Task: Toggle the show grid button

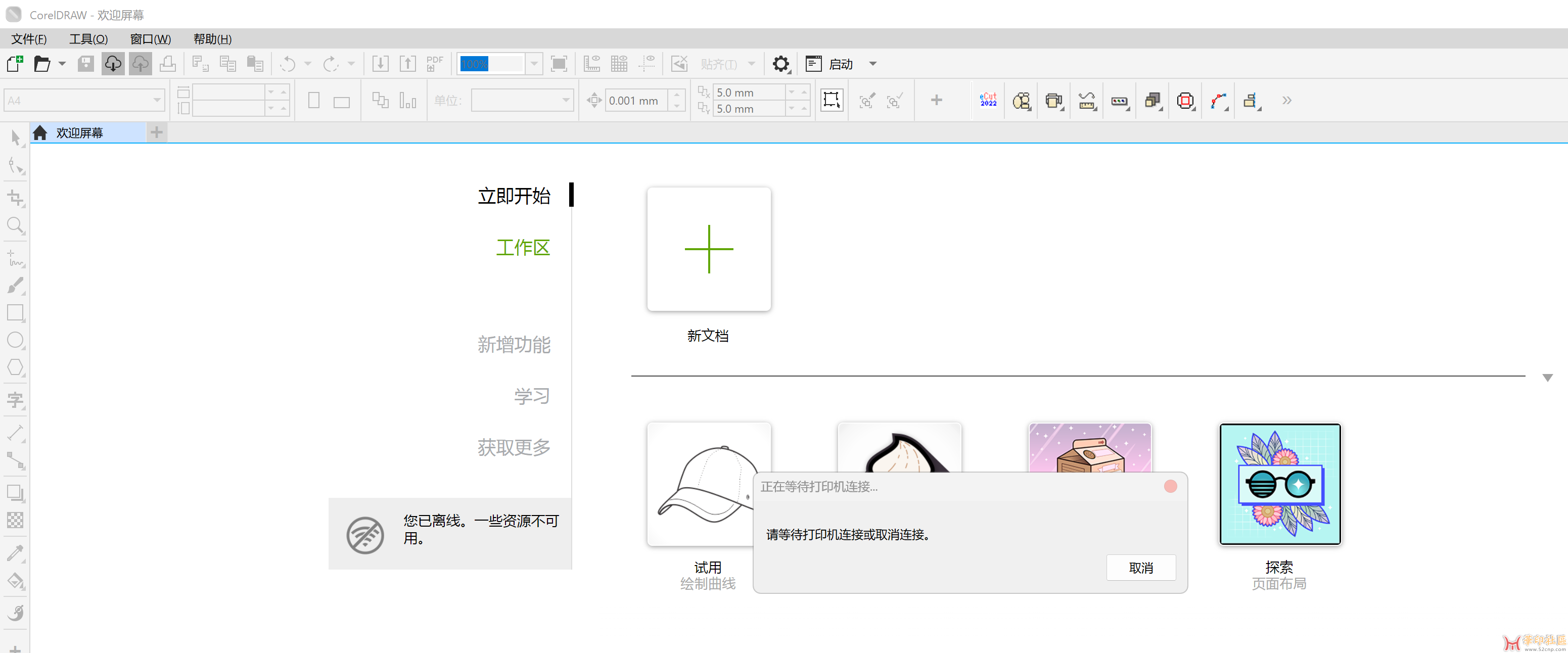Action: click(619, 63)
